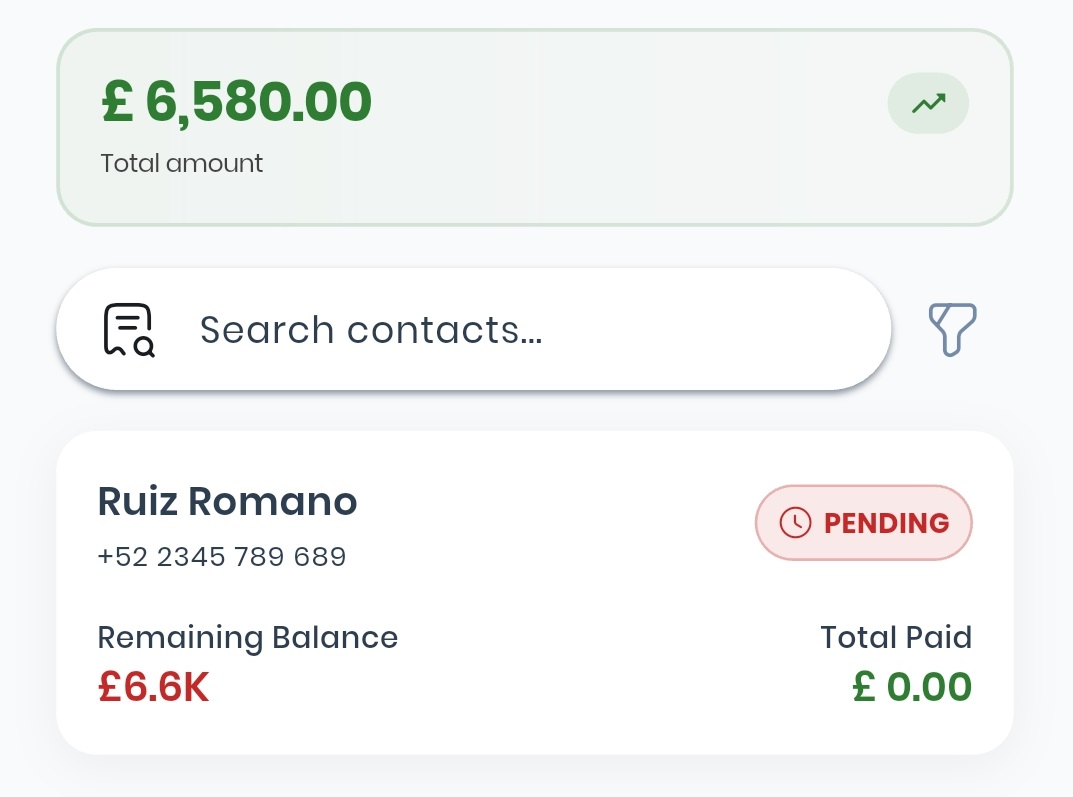
Task: Select the funnel icon beside the search field
Action: point(951,329)
